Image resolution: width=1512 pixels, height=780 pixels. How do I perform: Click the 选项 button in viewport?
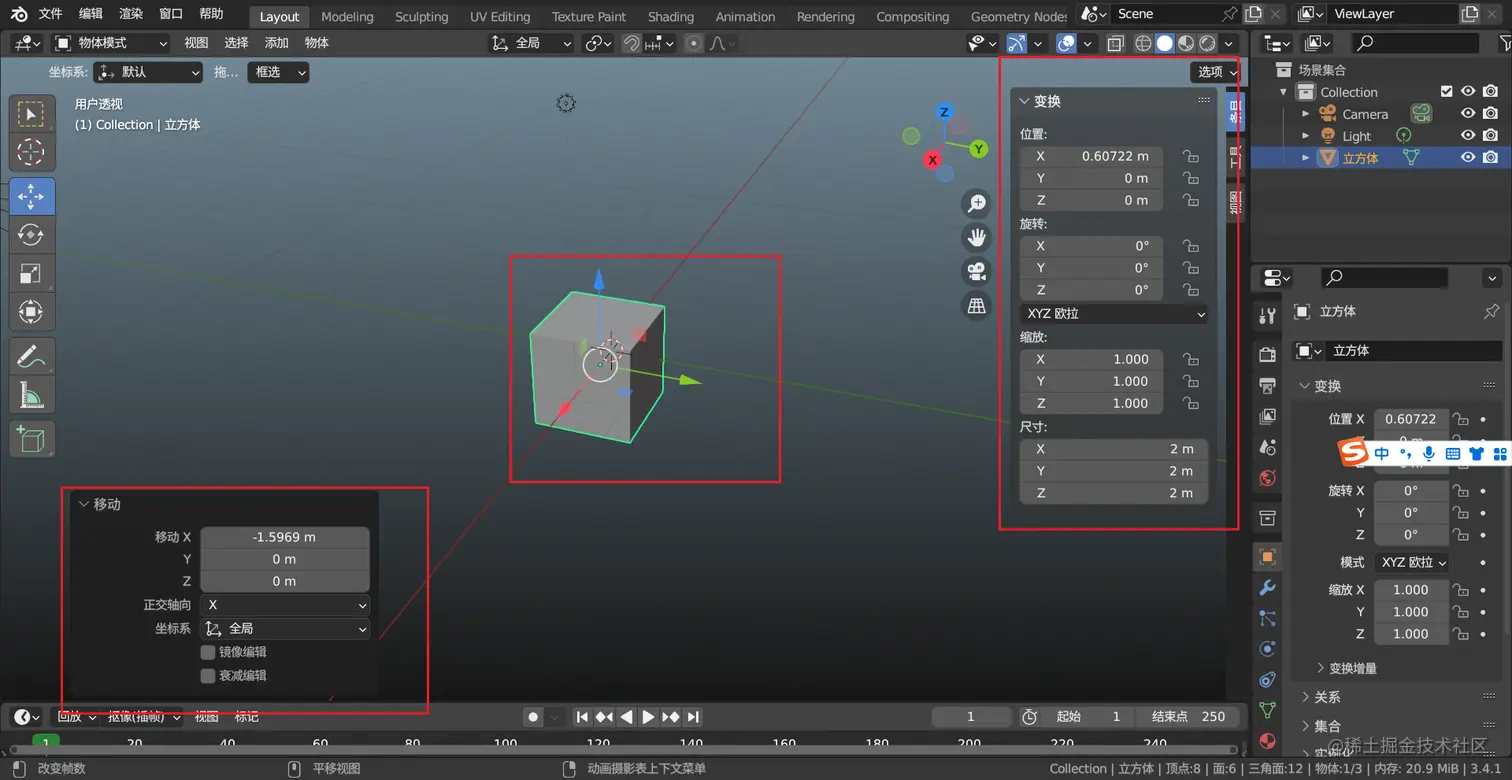click(1216, 72)
